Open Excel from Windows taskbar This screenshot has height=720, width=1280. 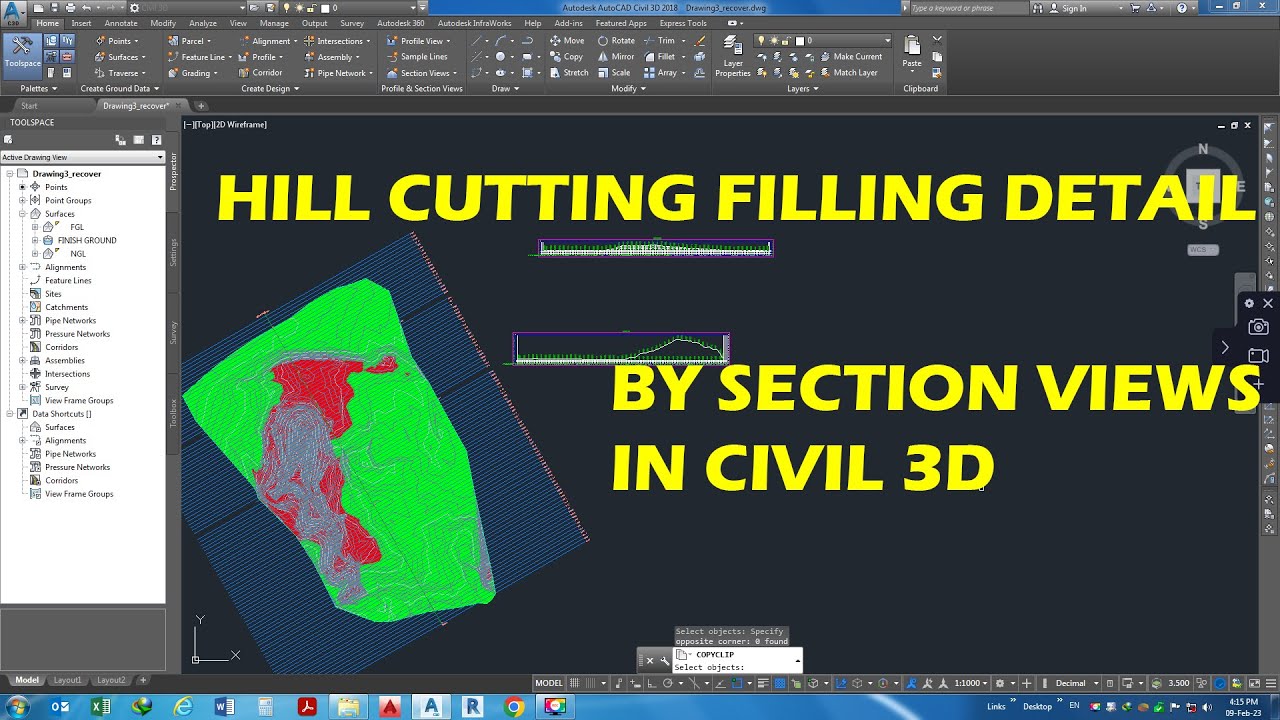pyautogui.click(x=100, y=707)
